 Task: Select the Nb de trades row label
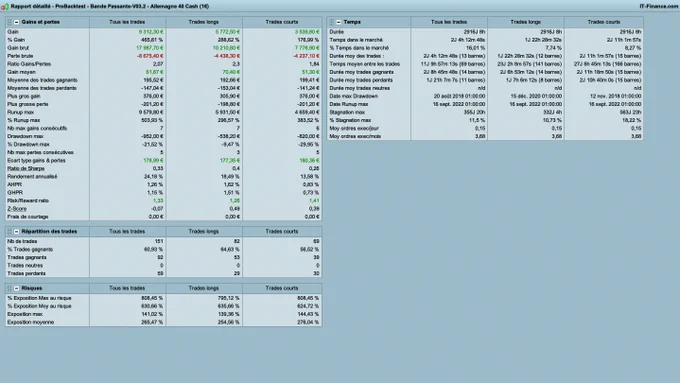coord(22,242)
